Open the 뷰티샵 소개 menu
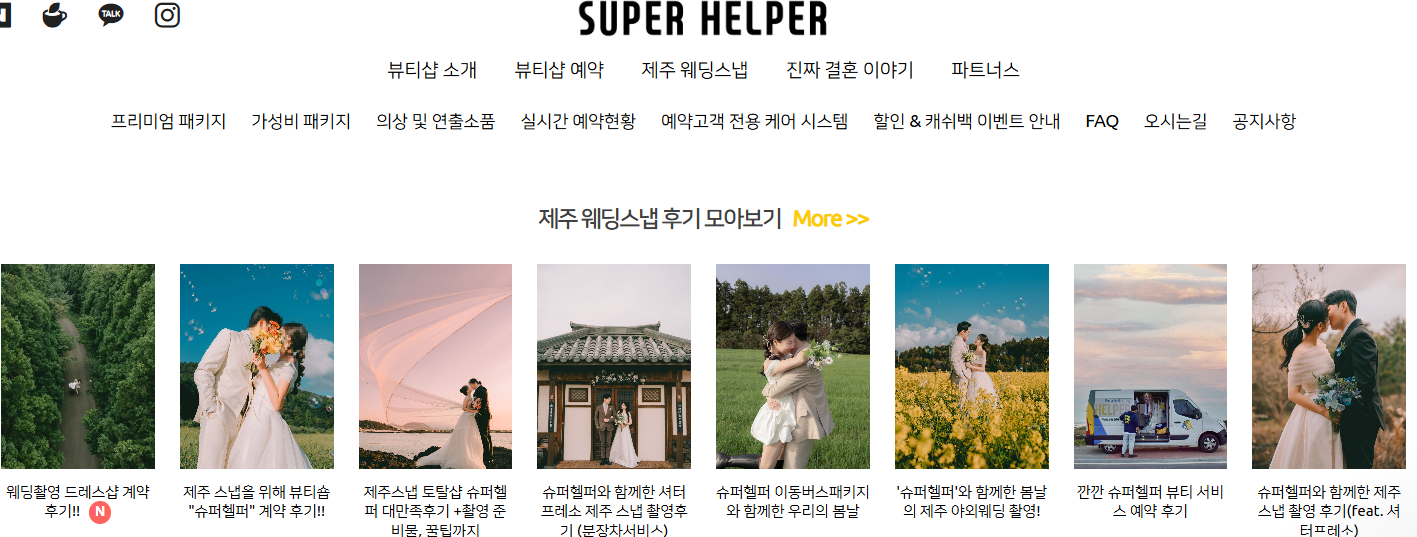The image size is (1417, 537). coord(432,70)
